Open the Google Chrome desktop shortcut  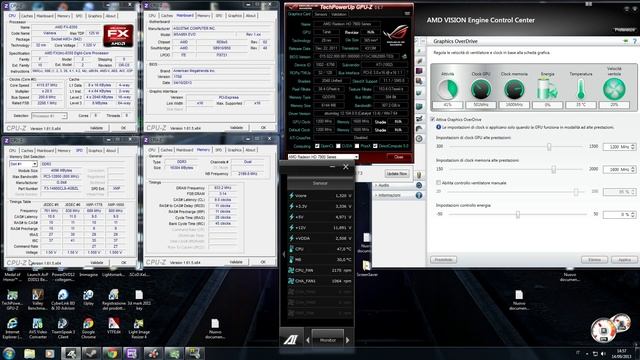coord(88,328)
